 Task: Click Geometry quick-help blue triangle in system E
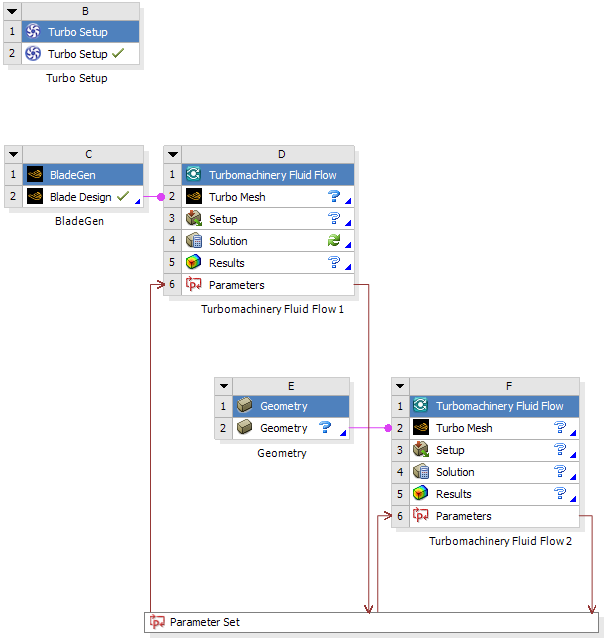(x=343, y=433)
